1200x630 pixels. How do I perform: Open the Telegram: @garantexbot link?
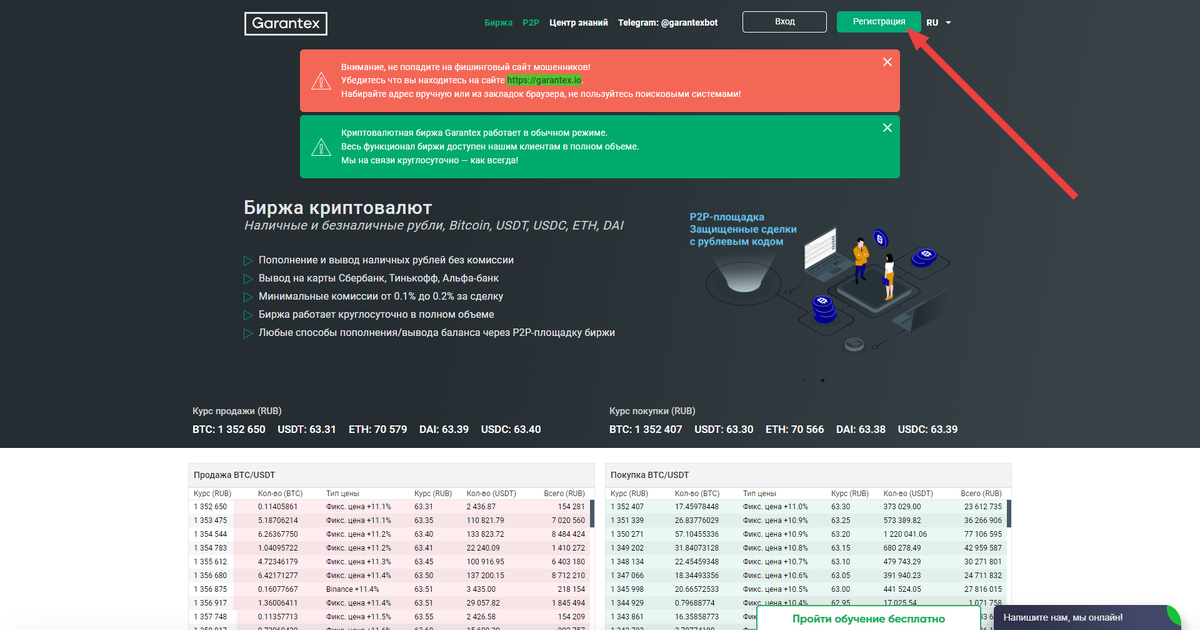pyautogui.click(x=668, y=22)
